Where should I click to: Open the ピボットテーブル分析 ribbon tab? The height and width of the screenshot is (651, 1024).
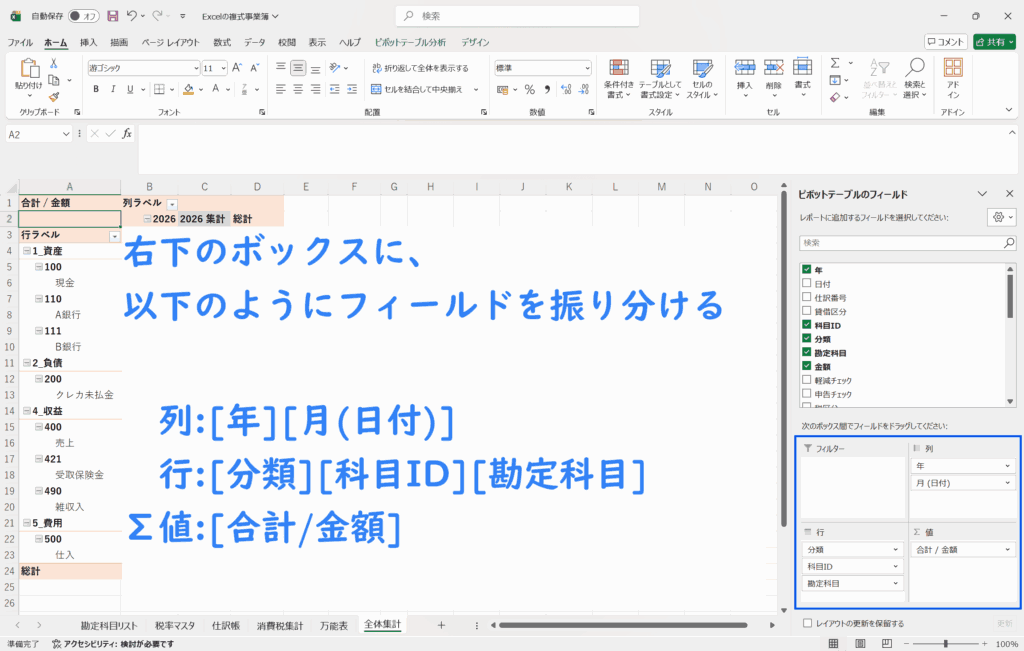[409, 42]
